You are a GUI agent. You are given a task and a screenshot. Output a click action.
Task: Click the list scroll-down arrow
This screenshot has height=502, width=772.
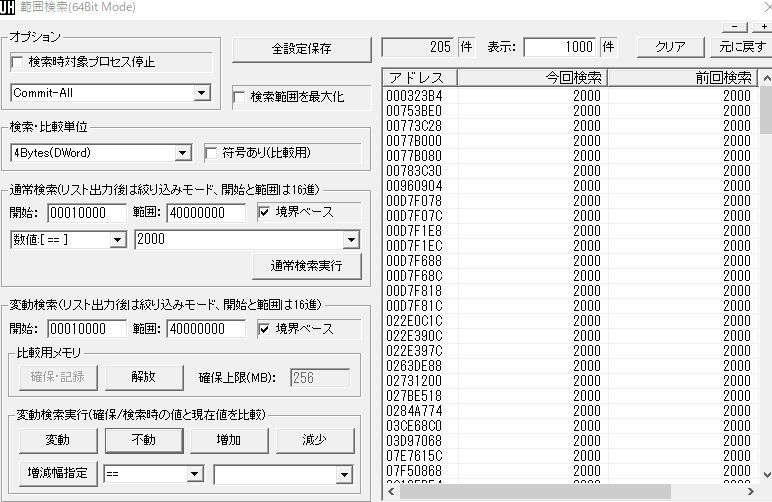(x=766, y=475)
